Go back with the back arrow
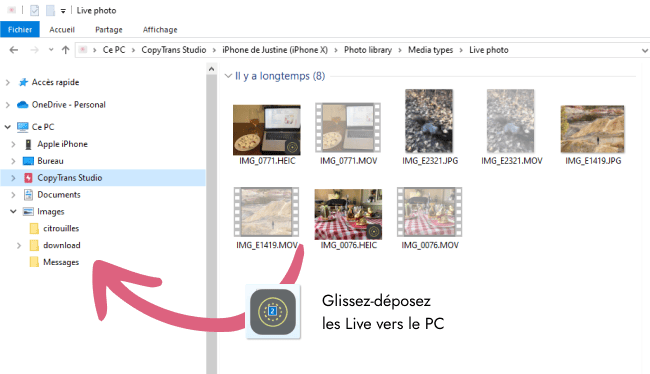Screen dimensions: 650x374 coord(14,50)
